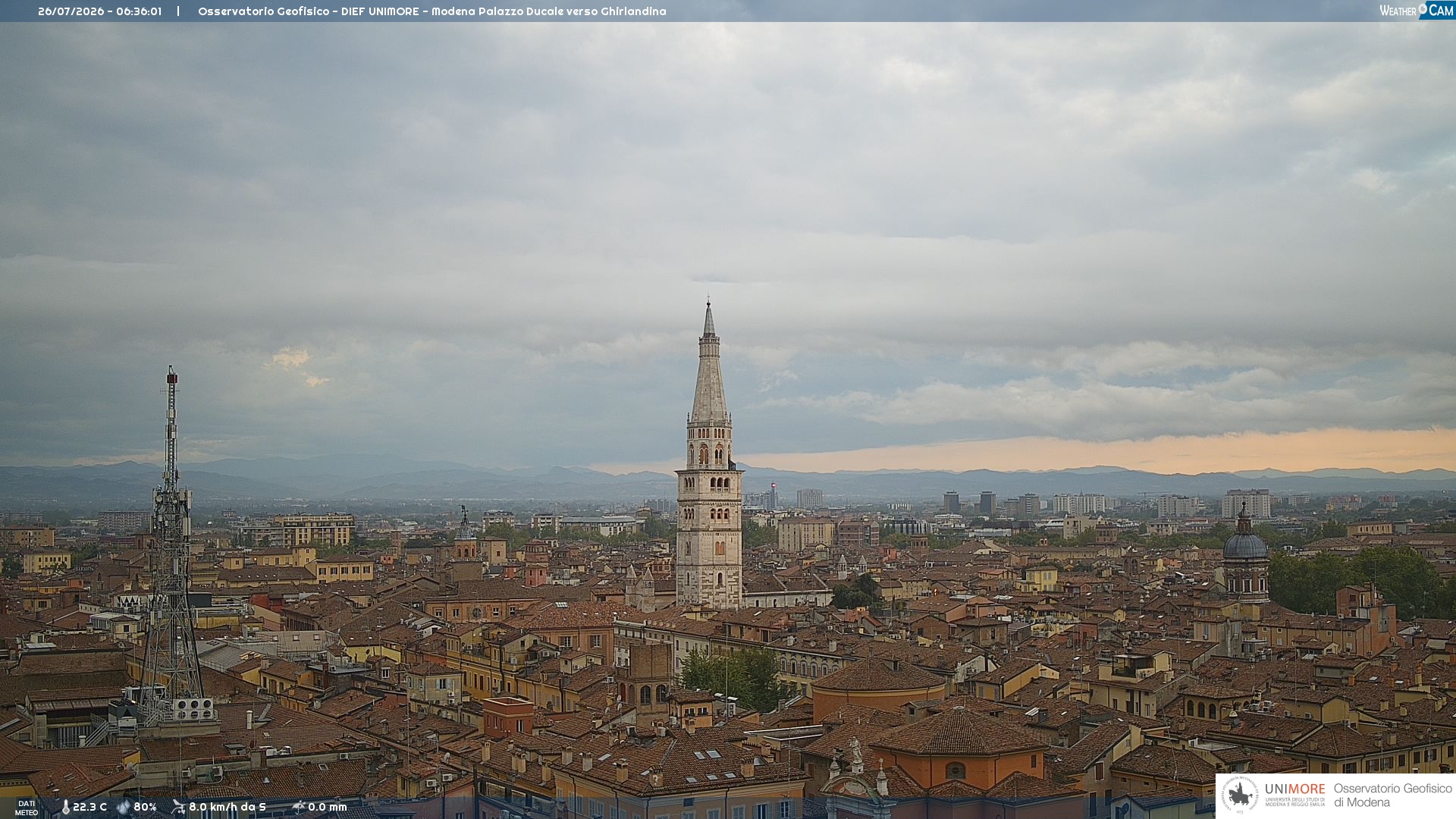This screenshot has height=819, width=1456.
Task: Click the UNIMORE university seal
Action: [x=1240, y=795]
